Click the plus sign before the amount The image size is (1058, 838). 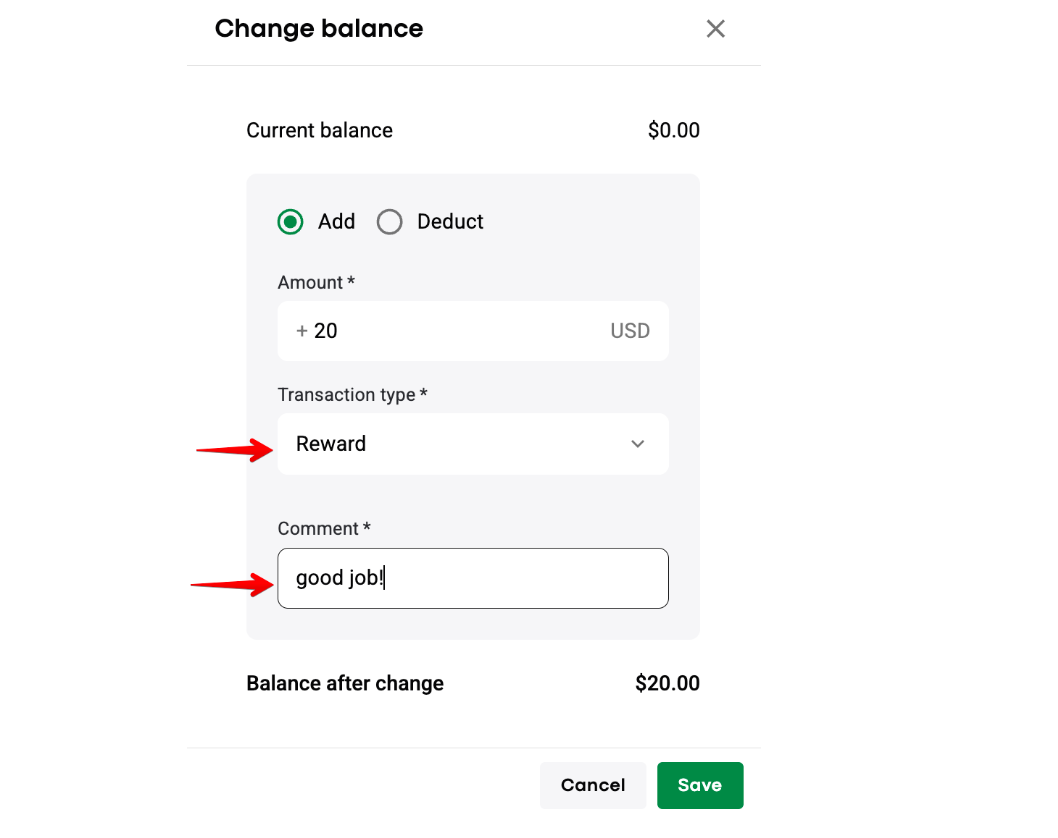tap(301, 331)
